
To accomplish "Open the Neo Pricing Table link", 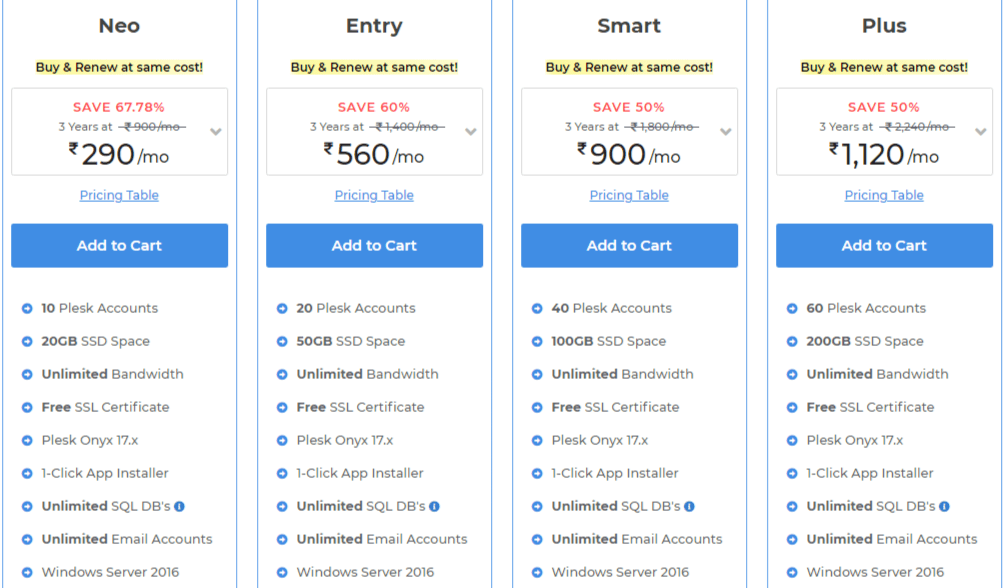I will [x=119, y=195].
